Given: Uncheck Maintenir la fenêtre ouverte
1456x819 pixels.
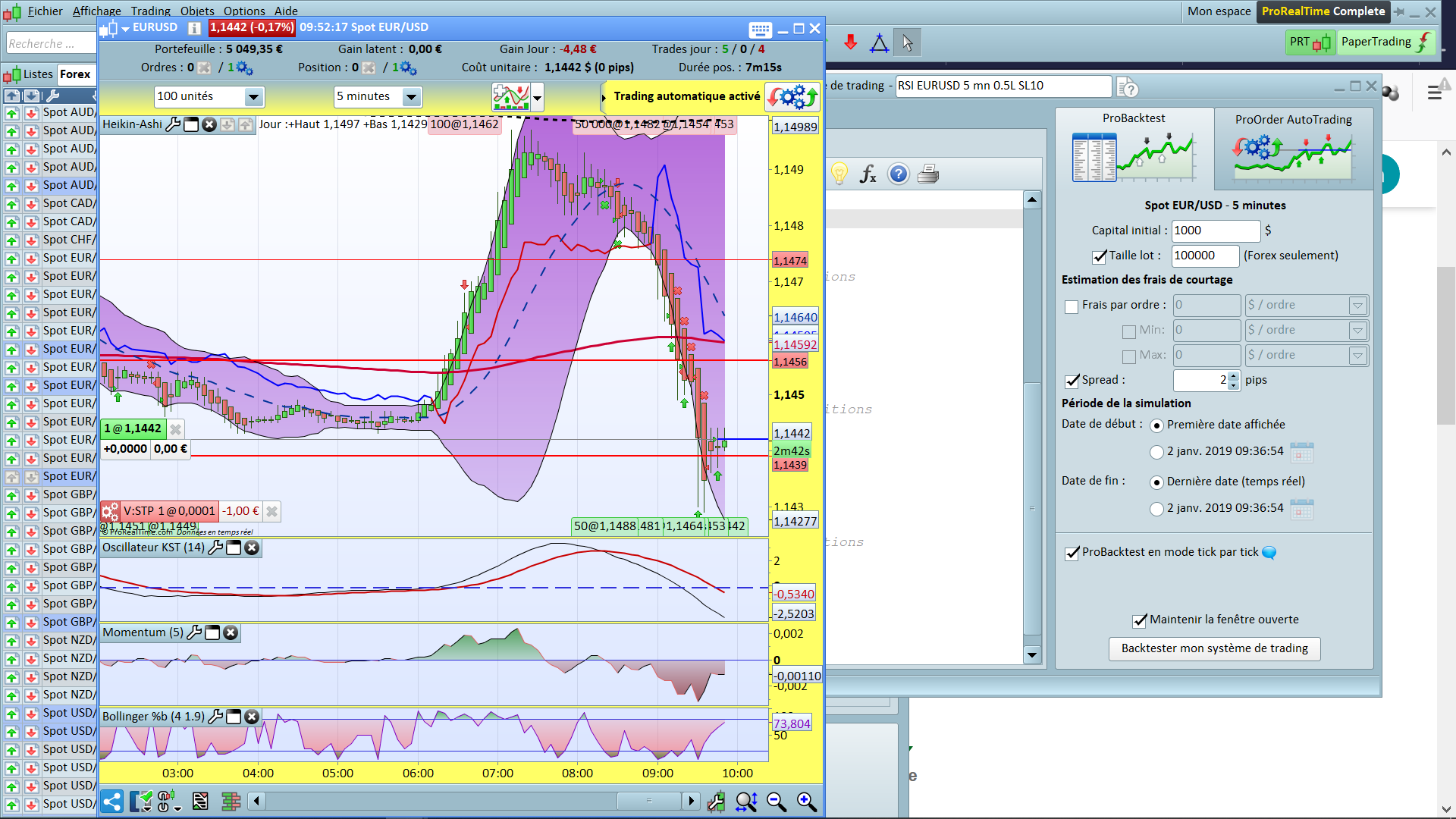Looking at the screenshot, I should 1139,620.
